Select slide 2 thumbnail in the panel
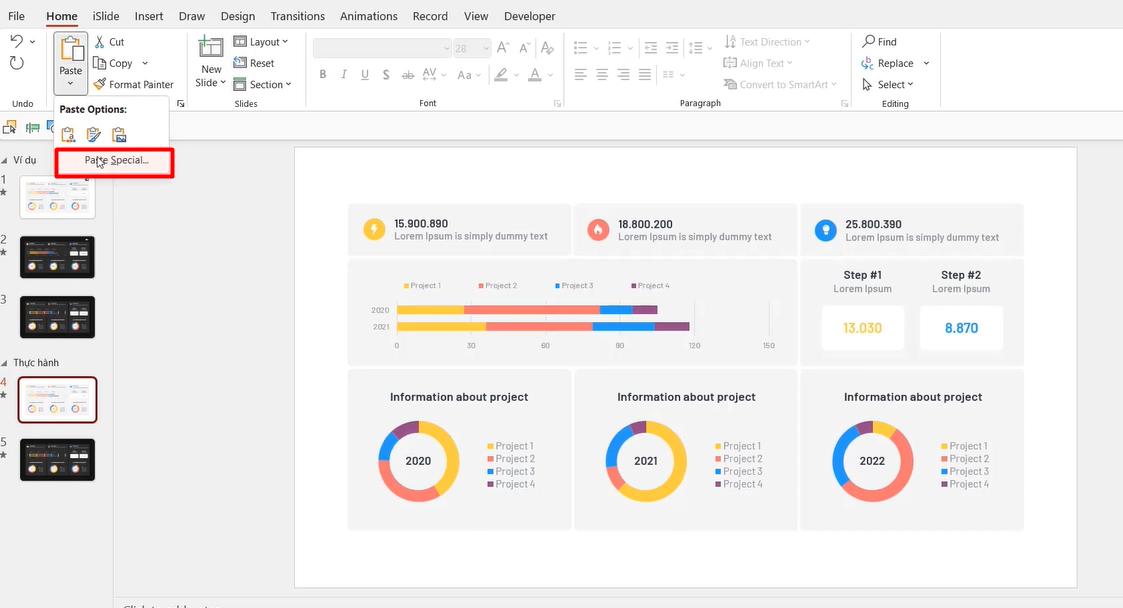This screenshot has height=608, width=1123. [57, 257]
